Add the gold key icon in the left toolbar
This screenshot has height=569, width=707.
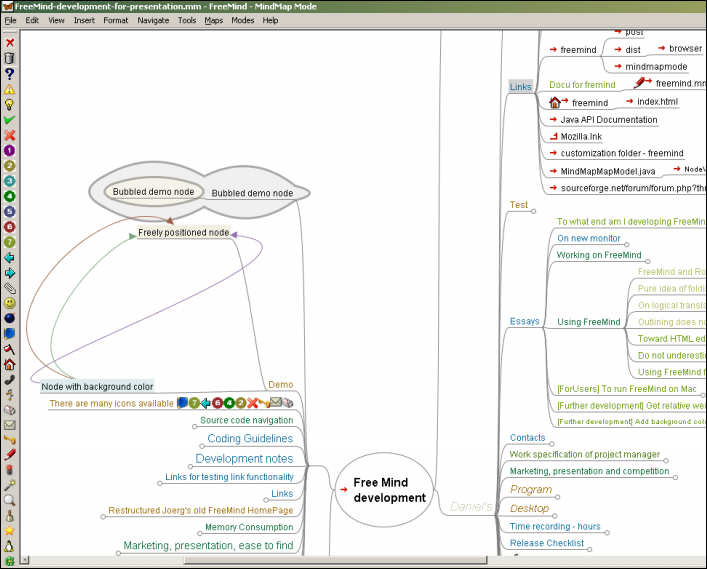pos(9,440)
